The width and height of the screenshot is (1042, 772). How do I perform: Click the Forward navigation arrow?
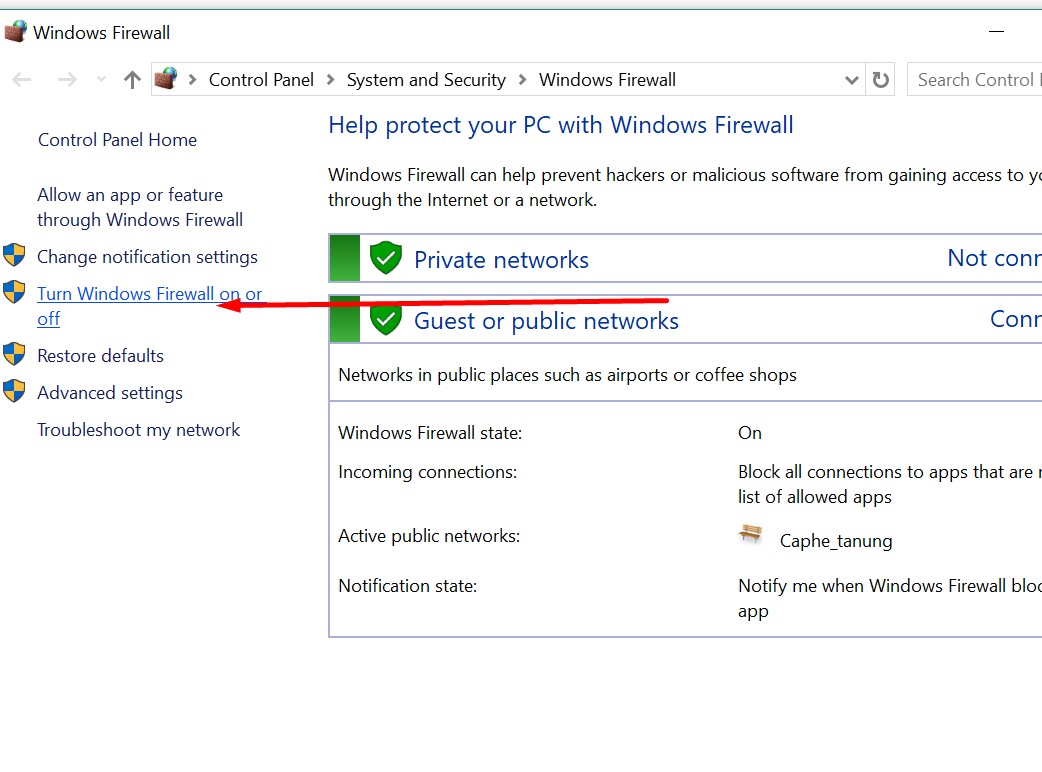67,80
